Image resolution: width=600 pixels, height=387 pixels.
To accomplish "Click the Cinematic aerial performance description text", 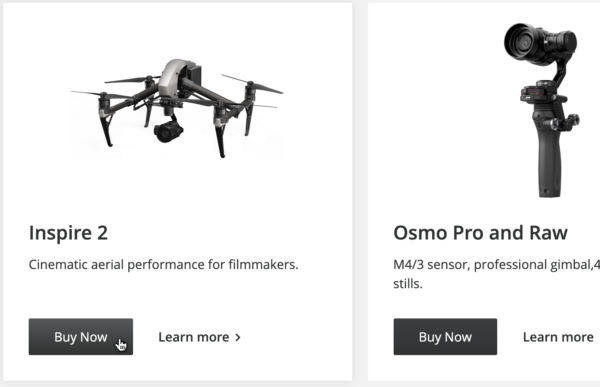I will pos(163,265).
